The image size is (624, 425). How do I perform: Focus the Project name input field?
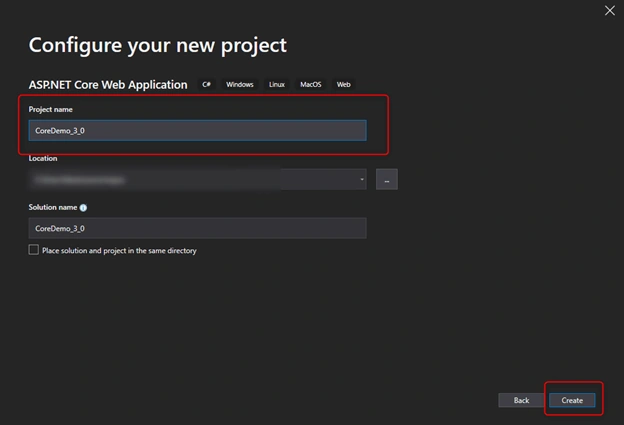tap(197, 131)
